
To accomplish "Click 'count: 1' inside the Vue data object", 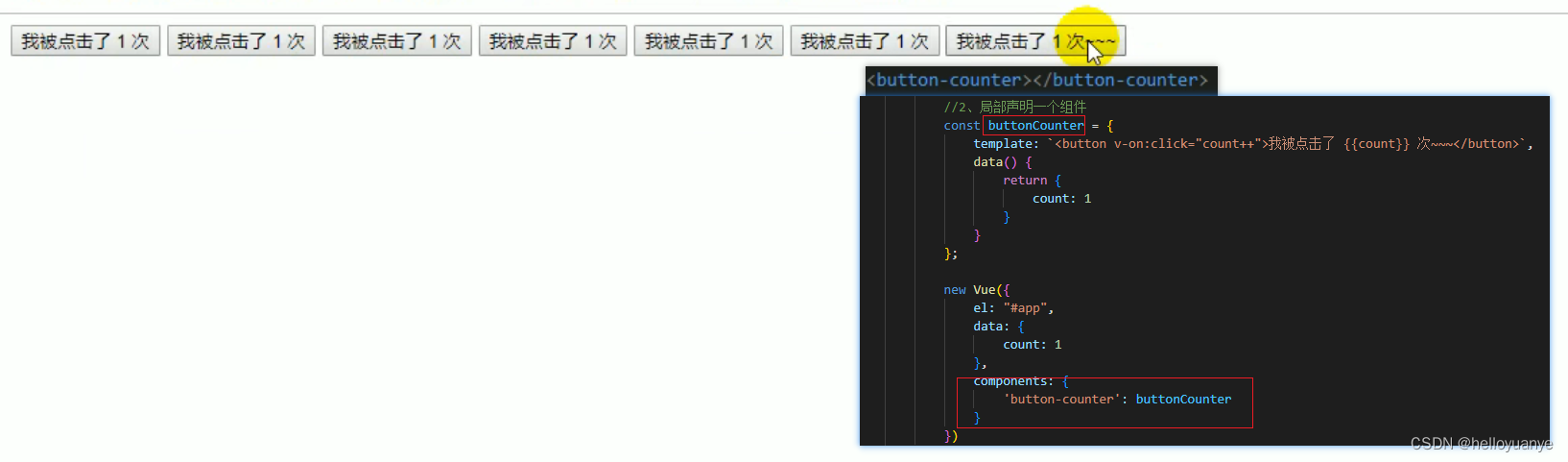I will pyautogui.click(x=1033, y=345).
